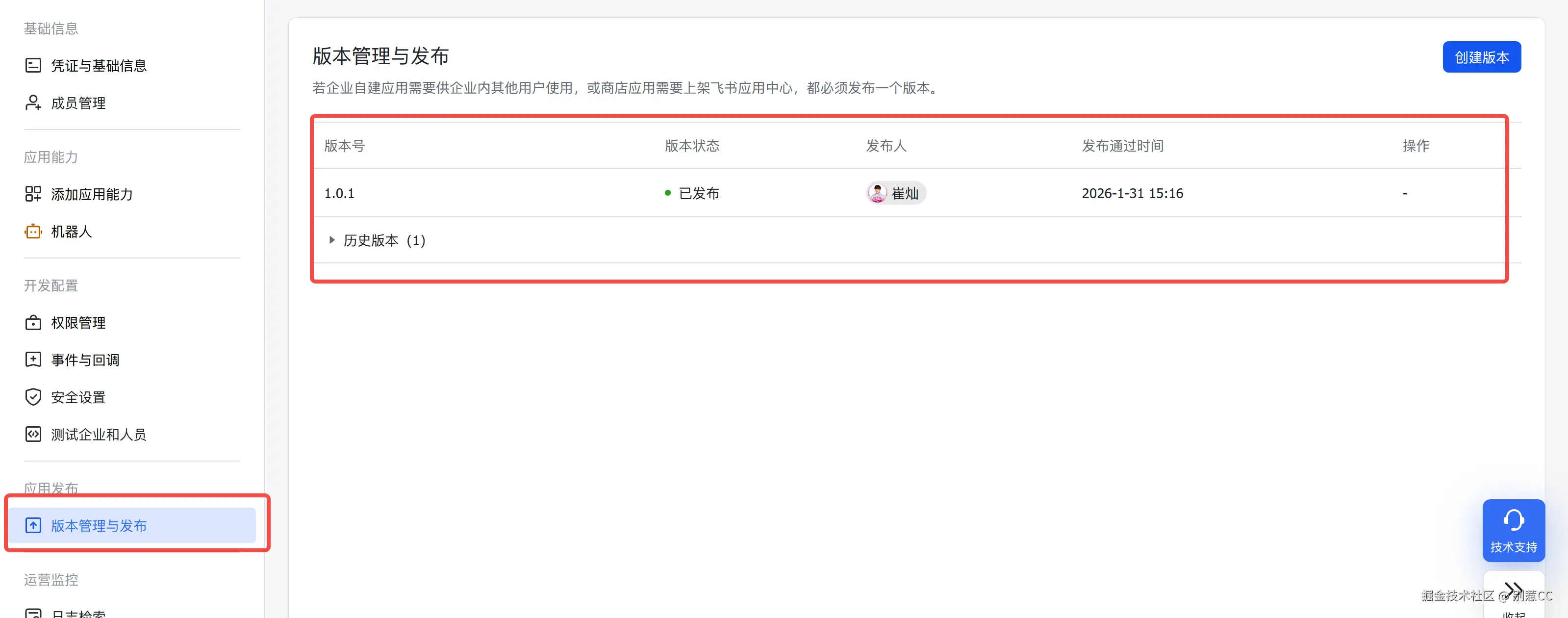Image resolution: width=1568 pixels, height=618 pixels.
Task: Click the headset tech support icon
Action: click(1513, 520)
